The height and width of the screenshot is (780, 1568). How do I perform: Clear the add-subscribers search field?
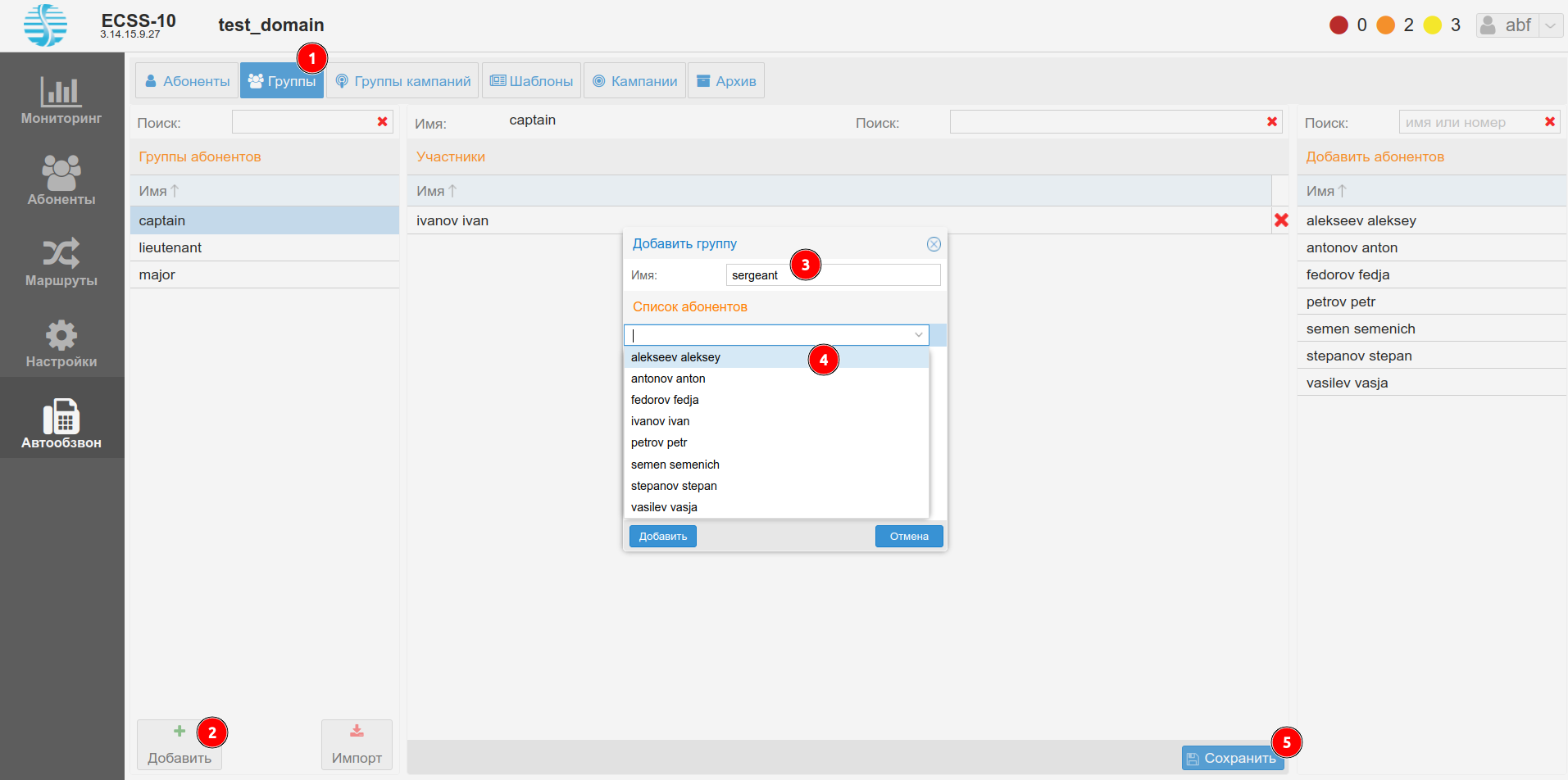pos(1550,122)
